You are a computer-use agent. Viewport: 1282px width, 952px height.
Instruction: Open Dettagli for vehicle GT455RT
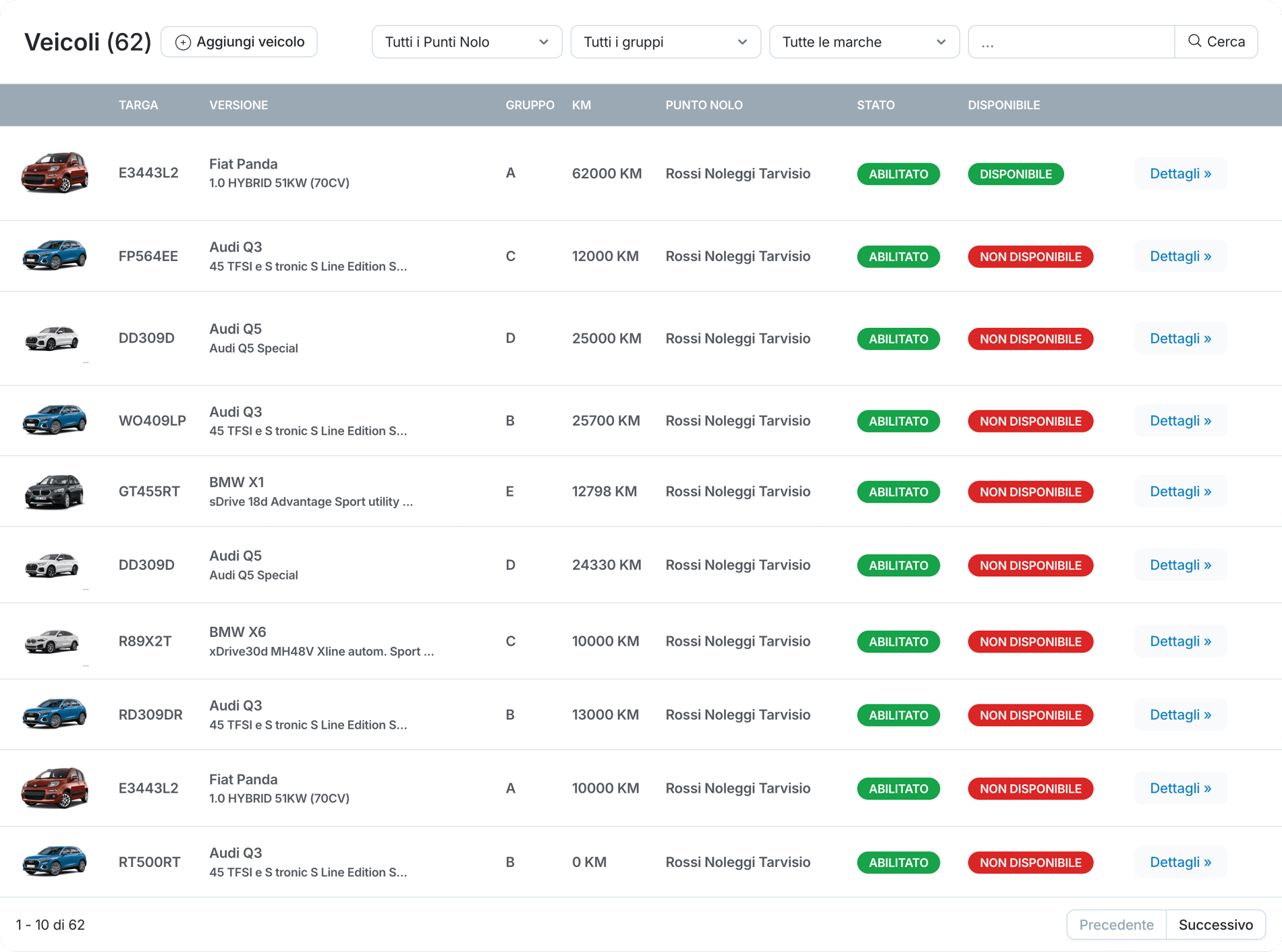(1180, 491)
